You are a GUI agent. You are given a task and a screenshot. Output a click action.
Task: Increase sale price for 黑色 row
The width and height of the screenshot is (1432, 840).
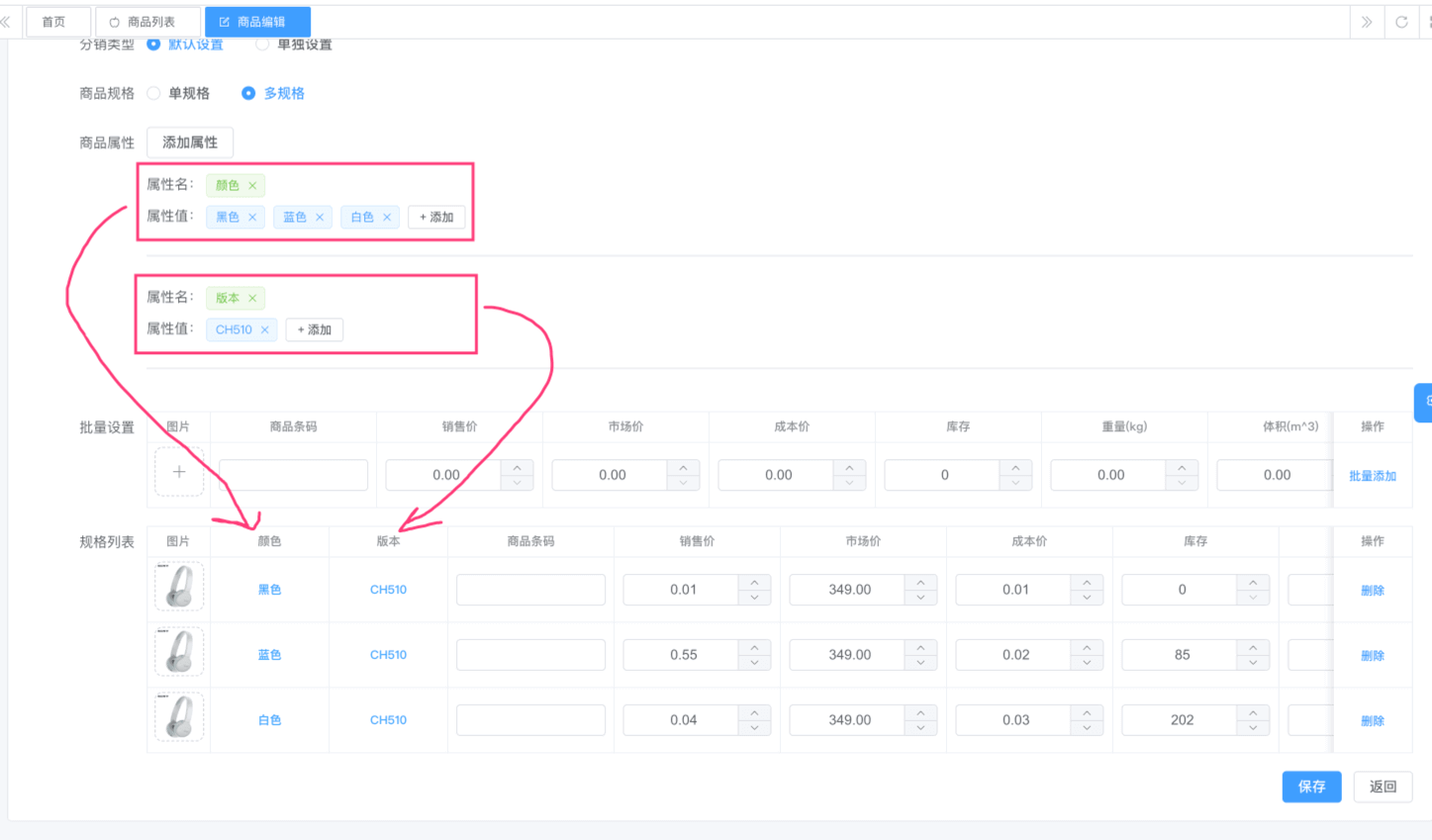[755, 583]
